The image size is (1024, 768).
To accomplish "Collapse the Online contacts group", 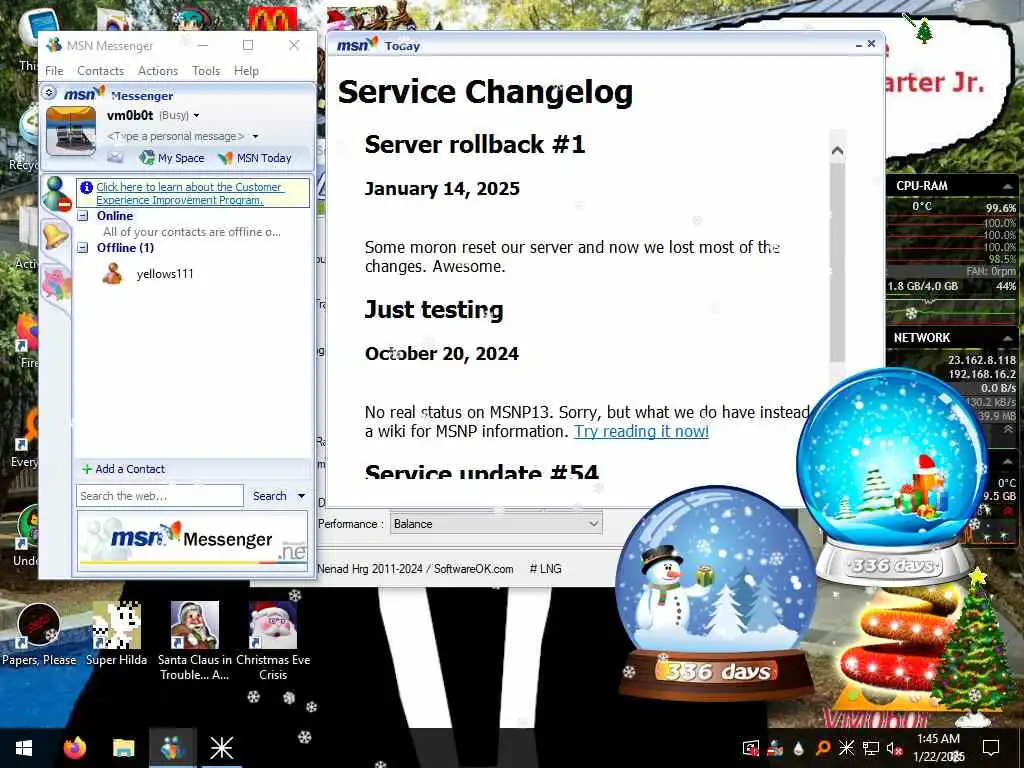I will pos(83,216).
